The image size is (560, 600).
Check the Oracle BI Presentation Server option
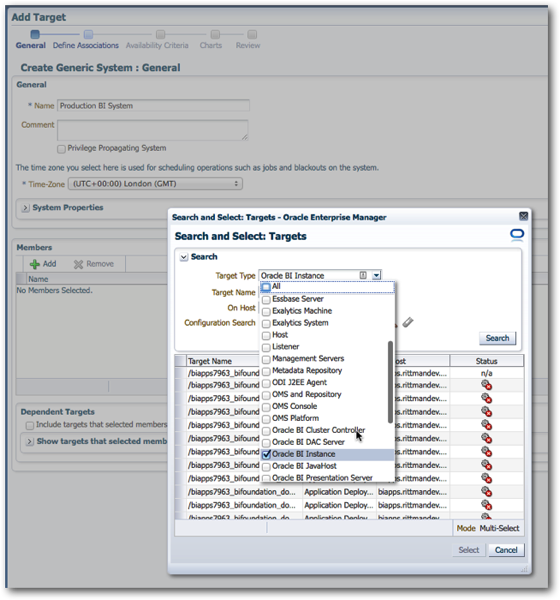point(266,478)
